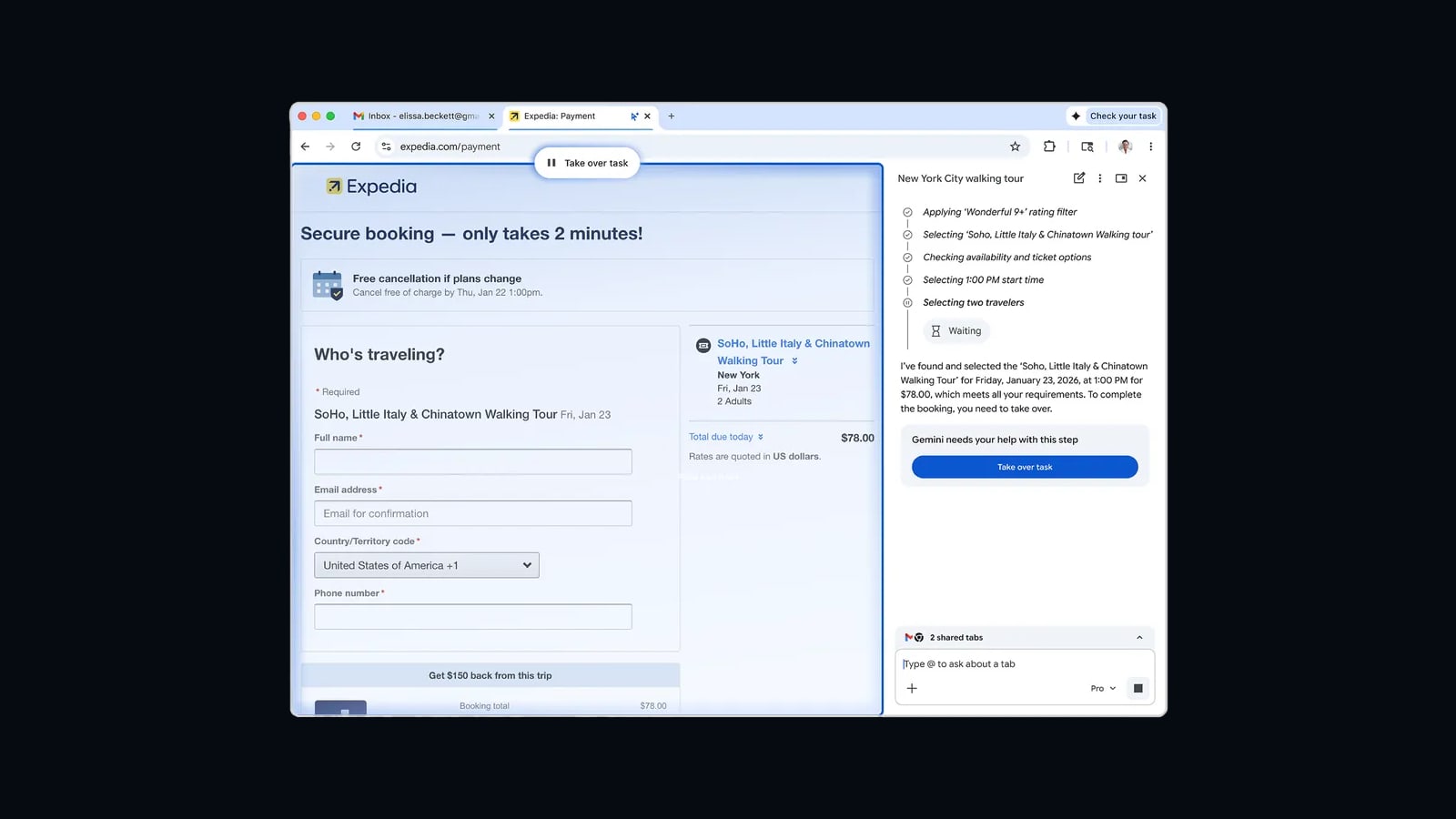1456x819 pixels.
Task: Open the three-dot menu in the Gemini panel
Action: point(1100,178)
